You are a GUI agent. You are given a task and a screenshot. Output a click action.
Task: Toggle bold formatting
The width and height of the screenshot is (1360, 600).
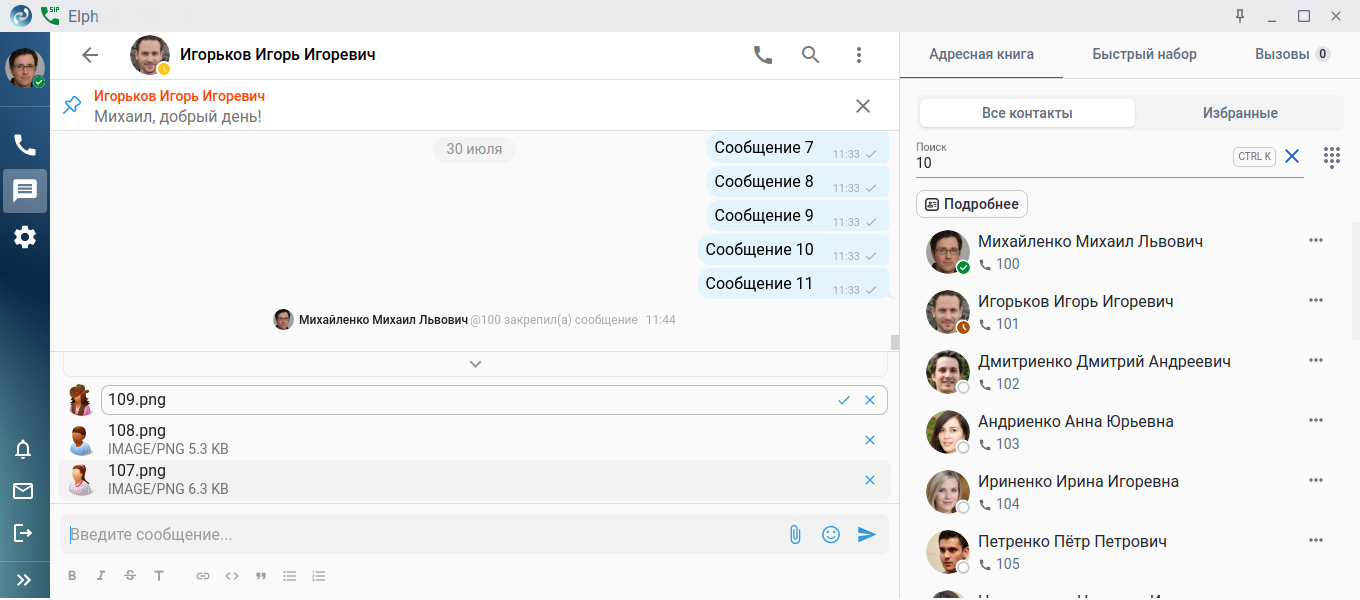[72, 576]
